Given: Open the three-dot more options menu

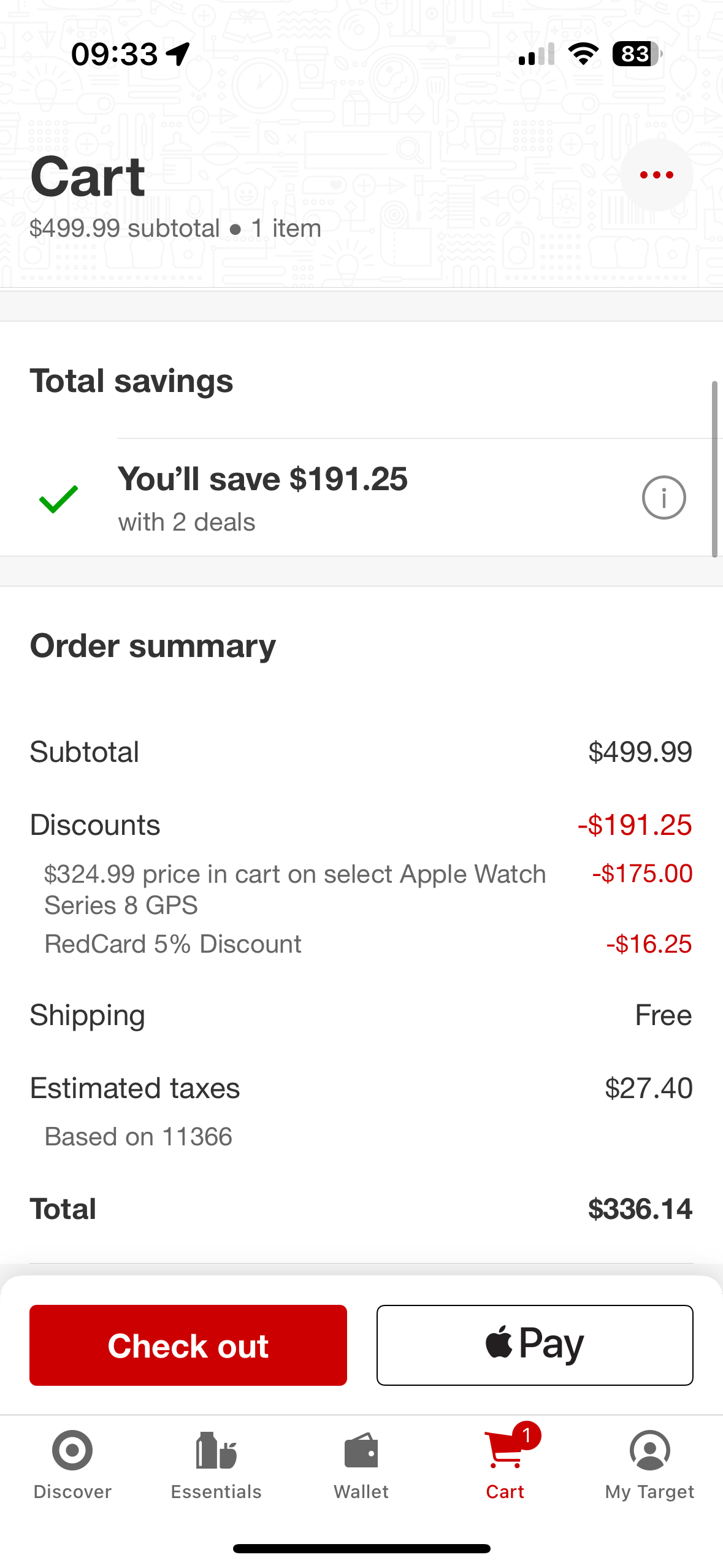Looking at the screenshot, I should [656, 175].
